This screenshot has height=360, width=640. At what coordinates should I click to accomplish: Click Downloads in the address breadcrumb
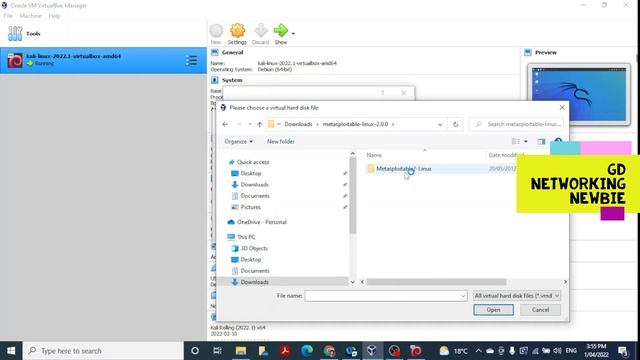tap(298, 124)
